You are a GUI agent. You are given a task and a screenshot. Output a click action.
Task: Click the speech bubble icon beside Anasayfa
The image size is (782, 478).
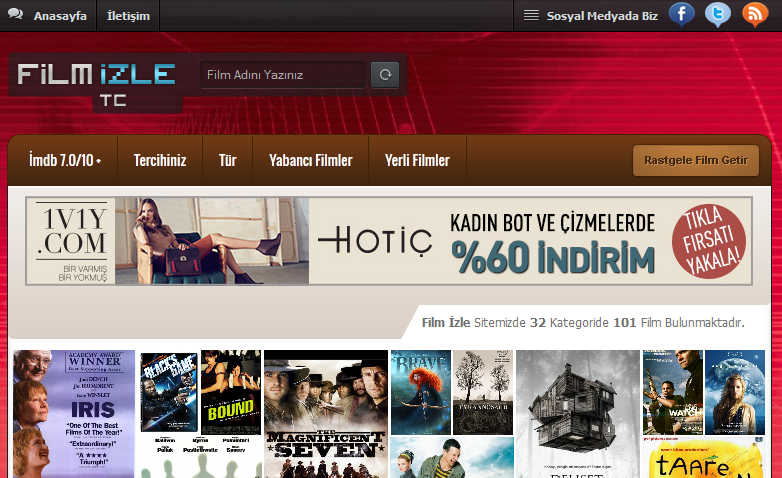pyautogui.click(x=15, y=14)
